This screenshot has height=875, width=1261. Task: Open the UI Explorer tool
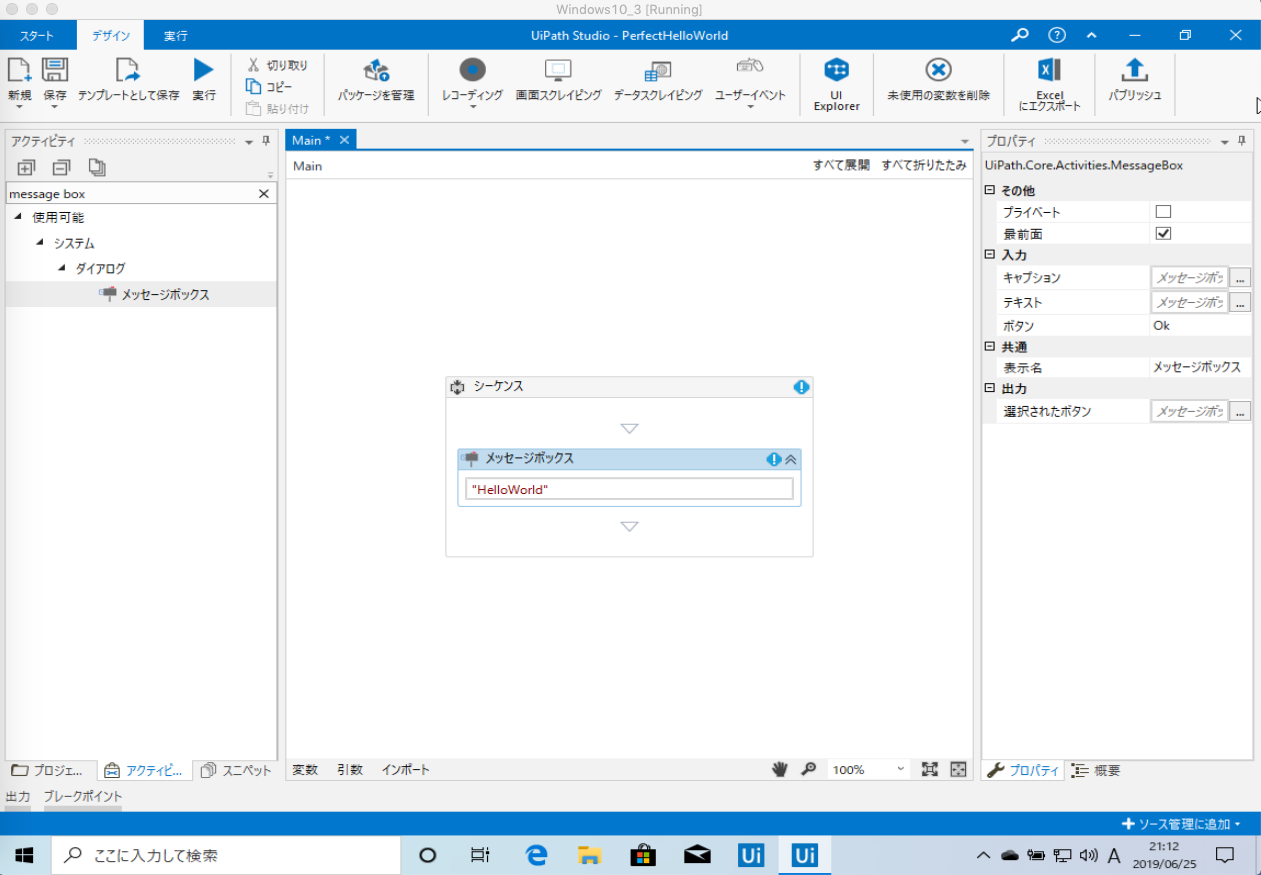836,70
